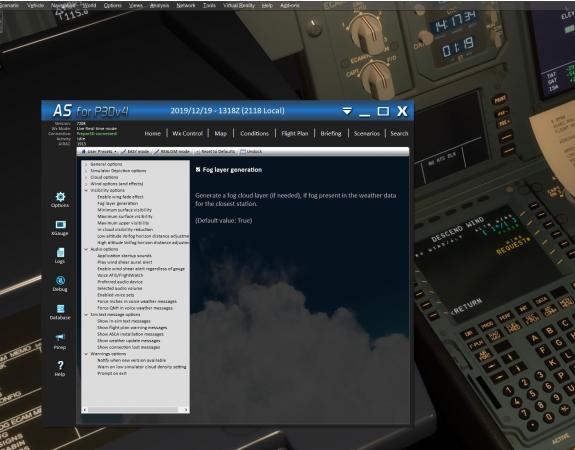Collapse the Audio options tree node
This screenshot has height=450, width=575.
86,249
